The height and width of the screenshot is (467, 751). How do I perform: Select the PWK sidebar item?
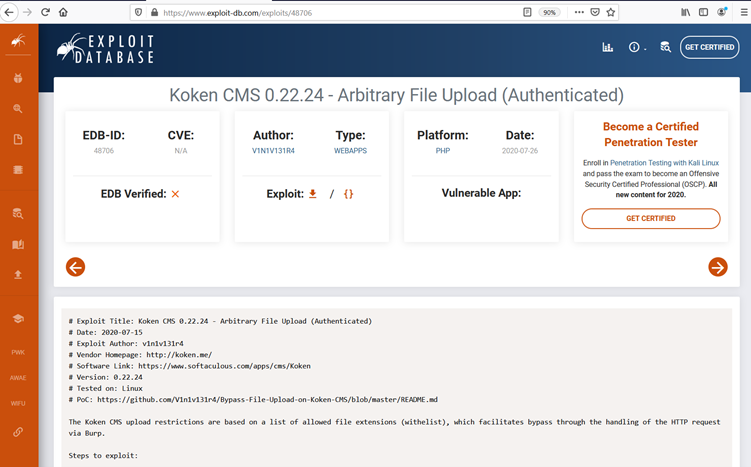coord(18,352)
